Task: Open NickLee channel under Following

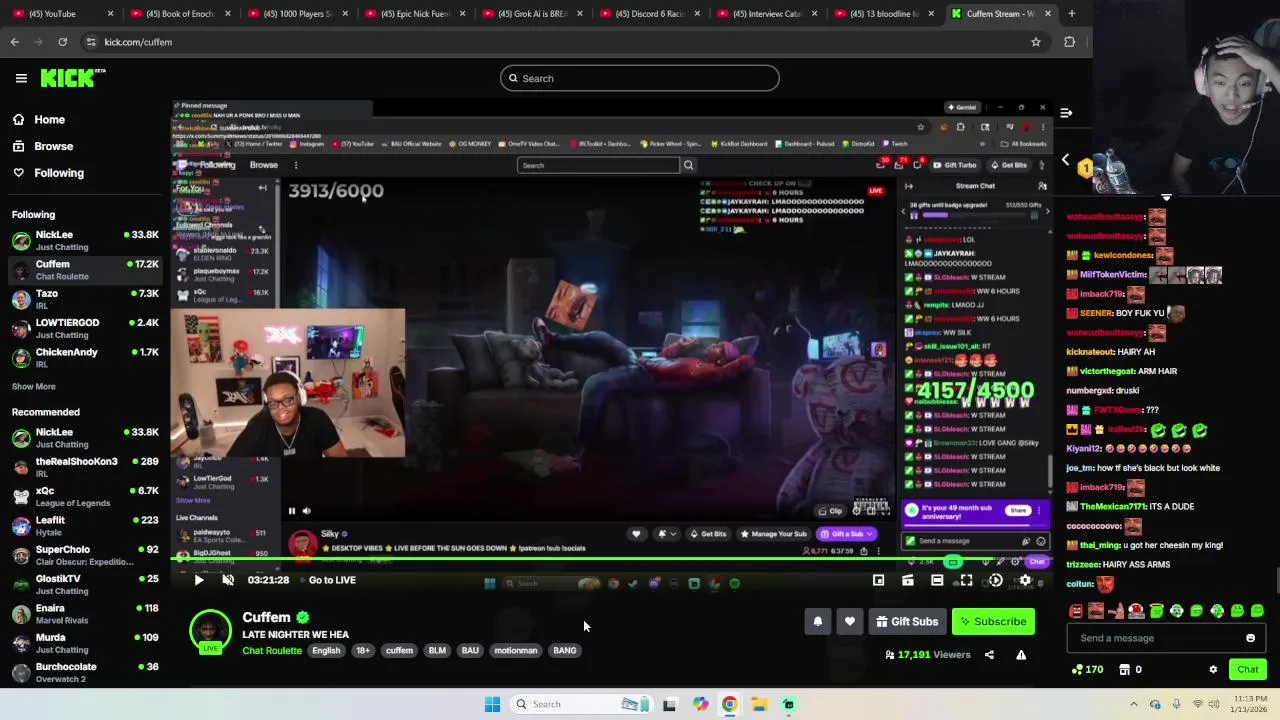Action: point(84,240)
